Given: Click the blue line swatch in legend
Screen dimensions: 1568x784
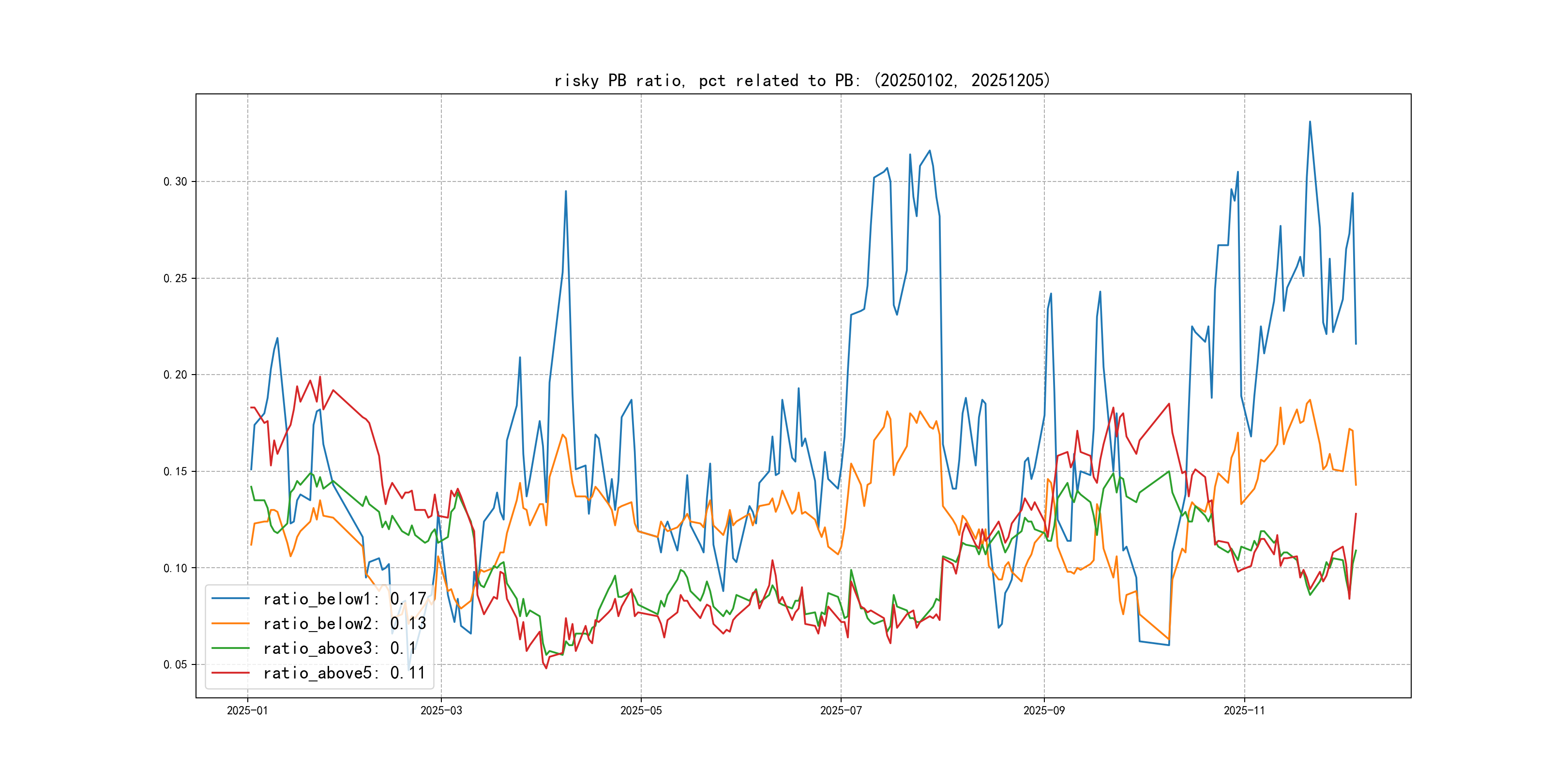Looking at the screenshot, I should click(230, 599).
